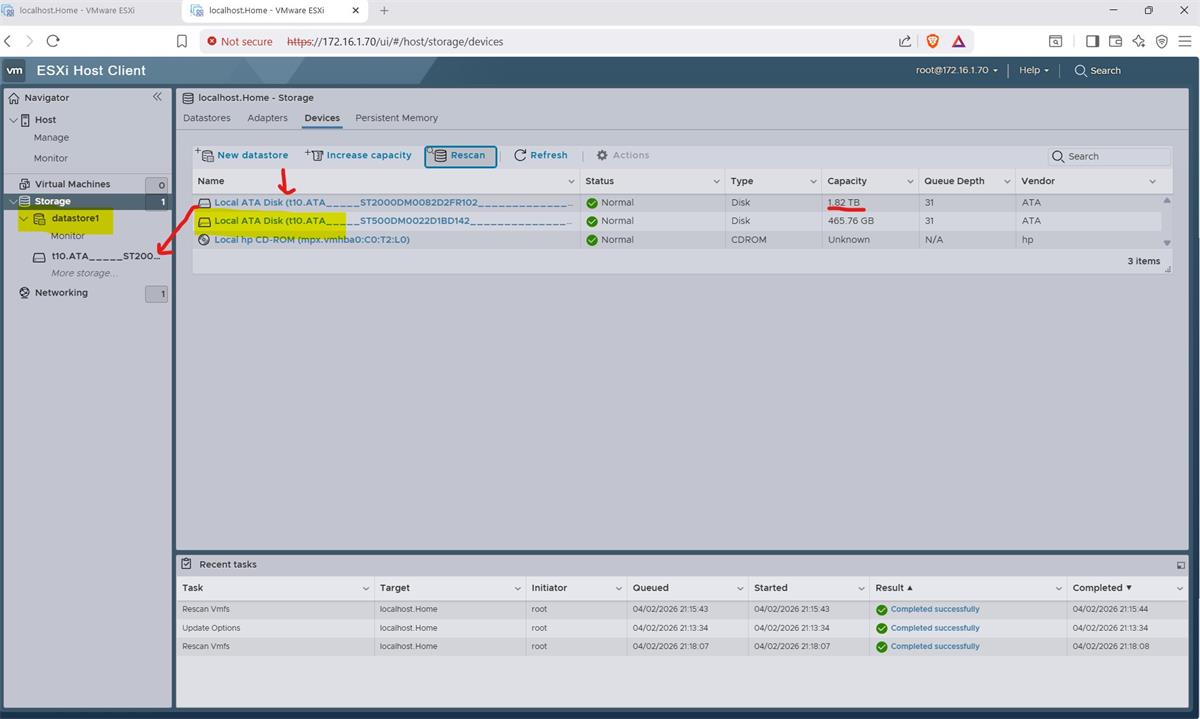The image size is (1200, 719).
Task: Click the Networking icon in Navigator
Action: point(25,293)
